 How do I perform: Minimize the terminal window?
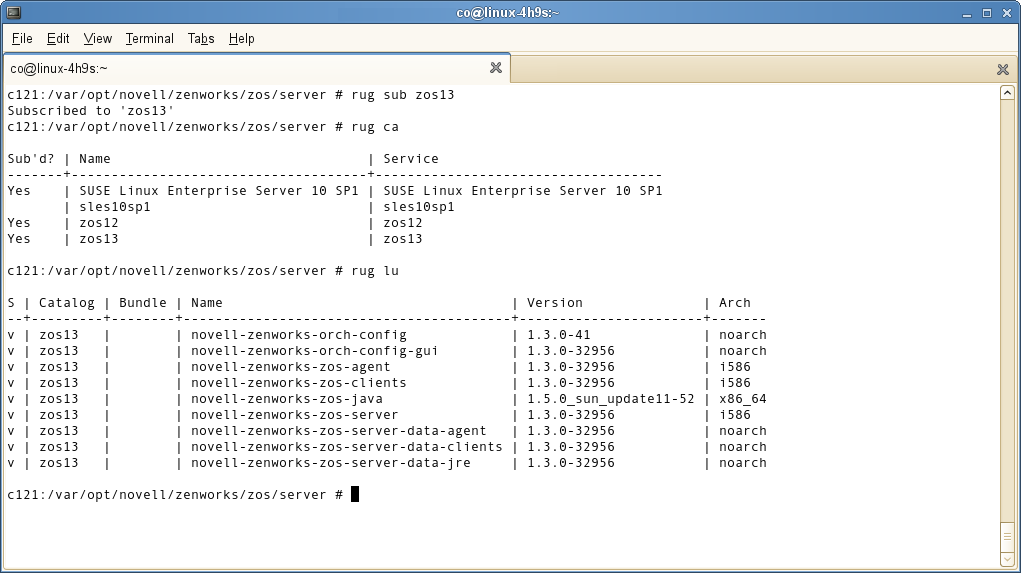click(x=967, y=13)
